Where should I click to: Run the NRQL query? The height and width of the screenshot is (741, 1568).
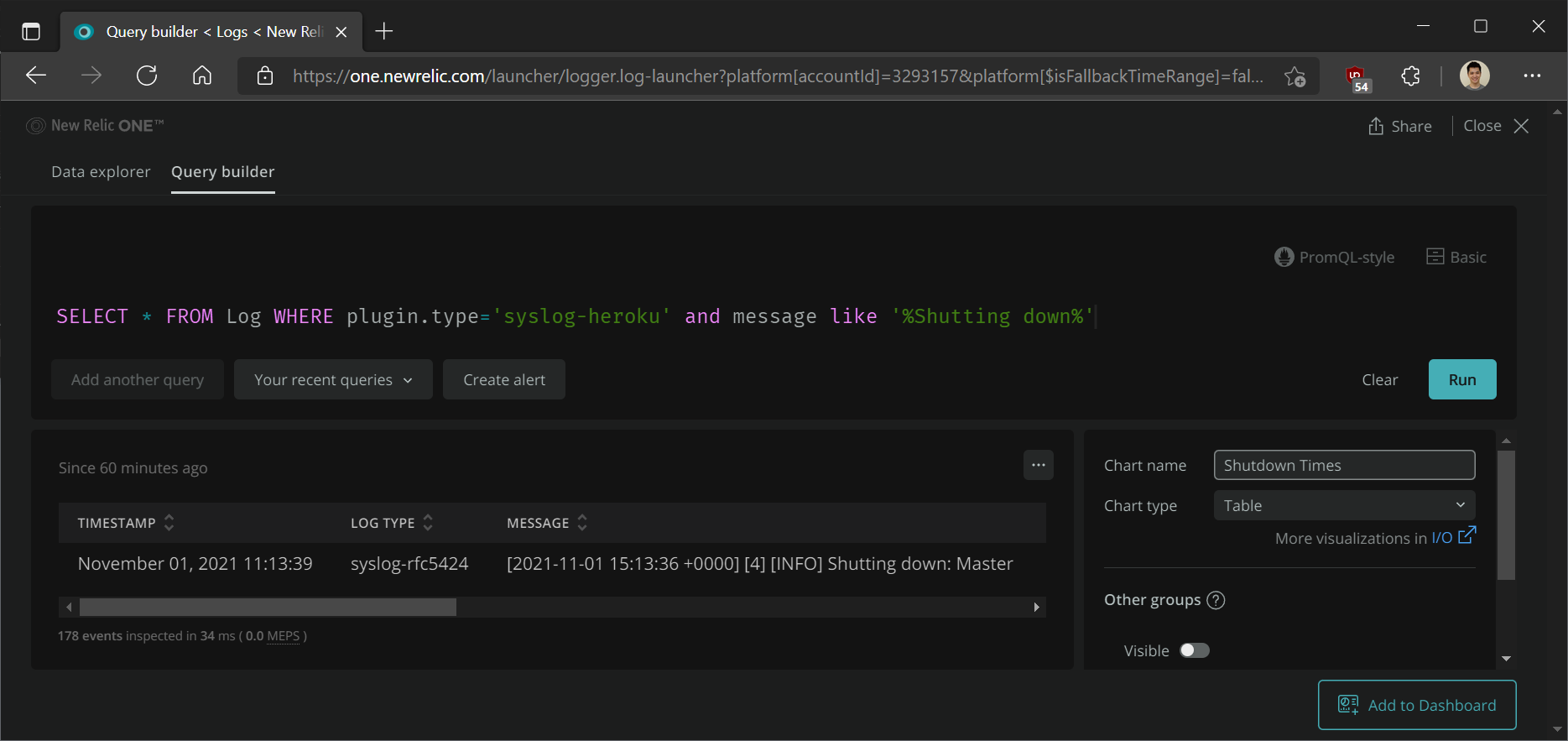coord(1462,379)
